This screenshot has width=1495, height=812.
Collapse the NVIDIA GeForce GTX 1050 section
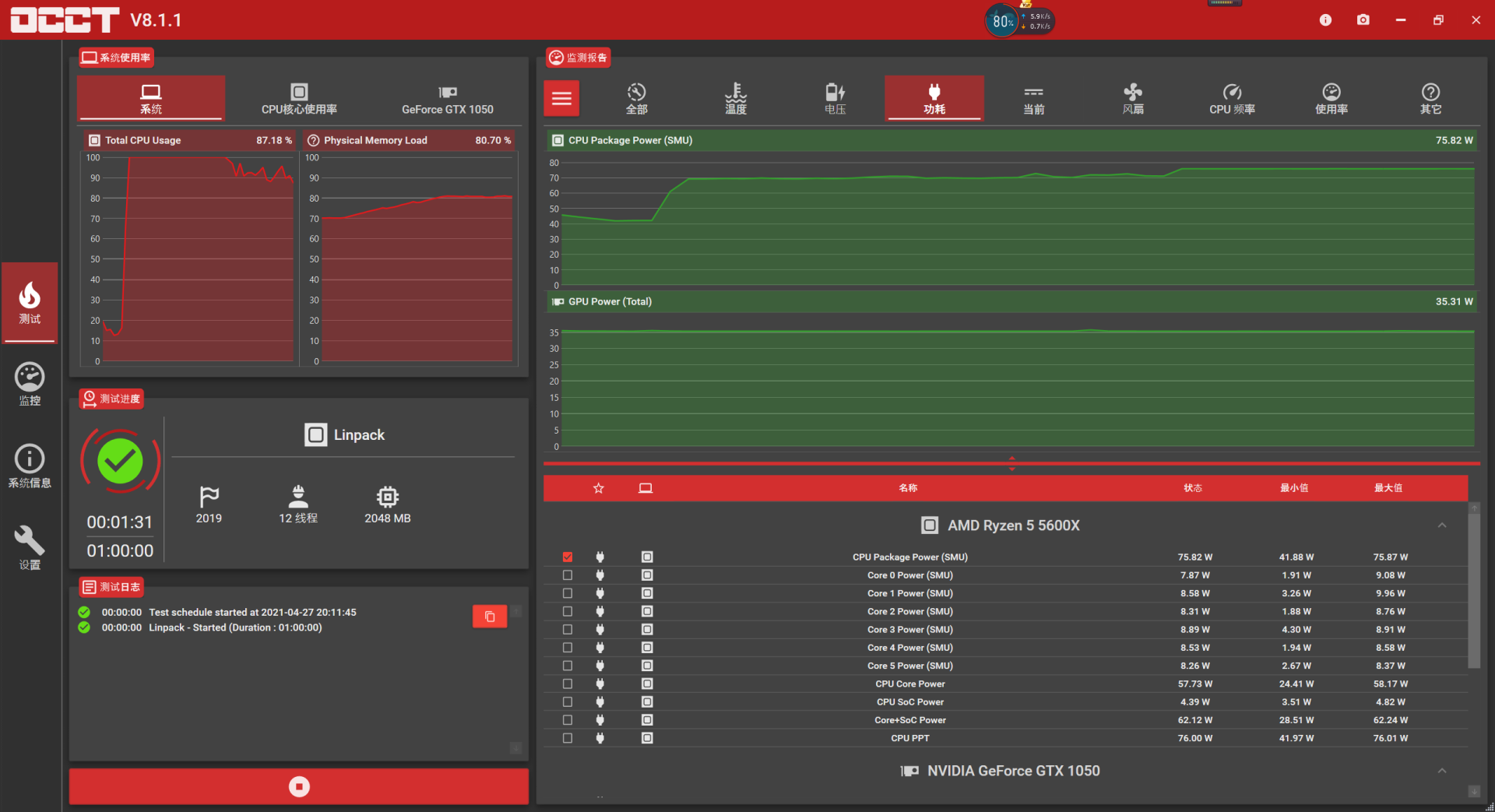pos(1441,771)
